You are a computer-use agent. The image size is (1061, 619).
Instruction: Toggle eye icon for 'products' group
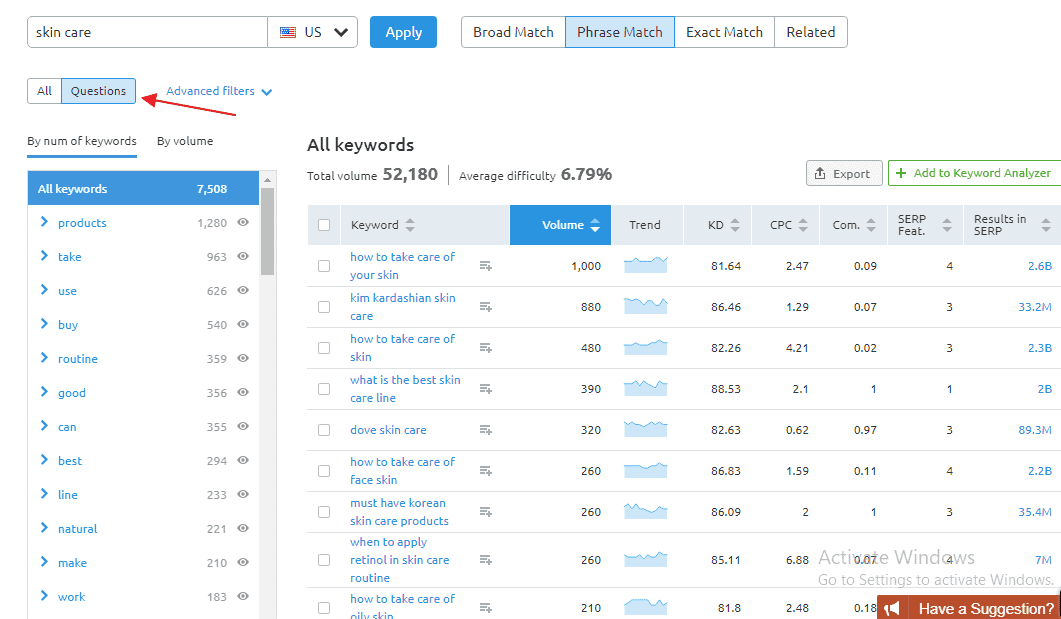tap(243, 223)
